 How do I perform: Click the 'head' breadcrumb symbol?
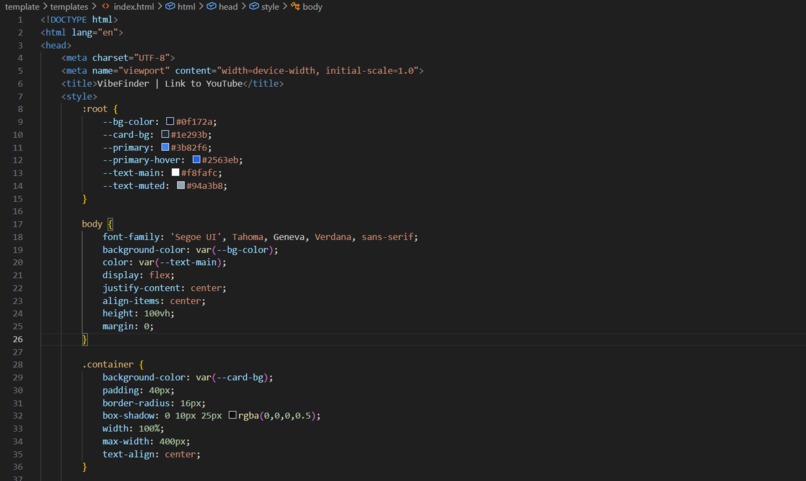pyautogui.click(x=228, y=7)
